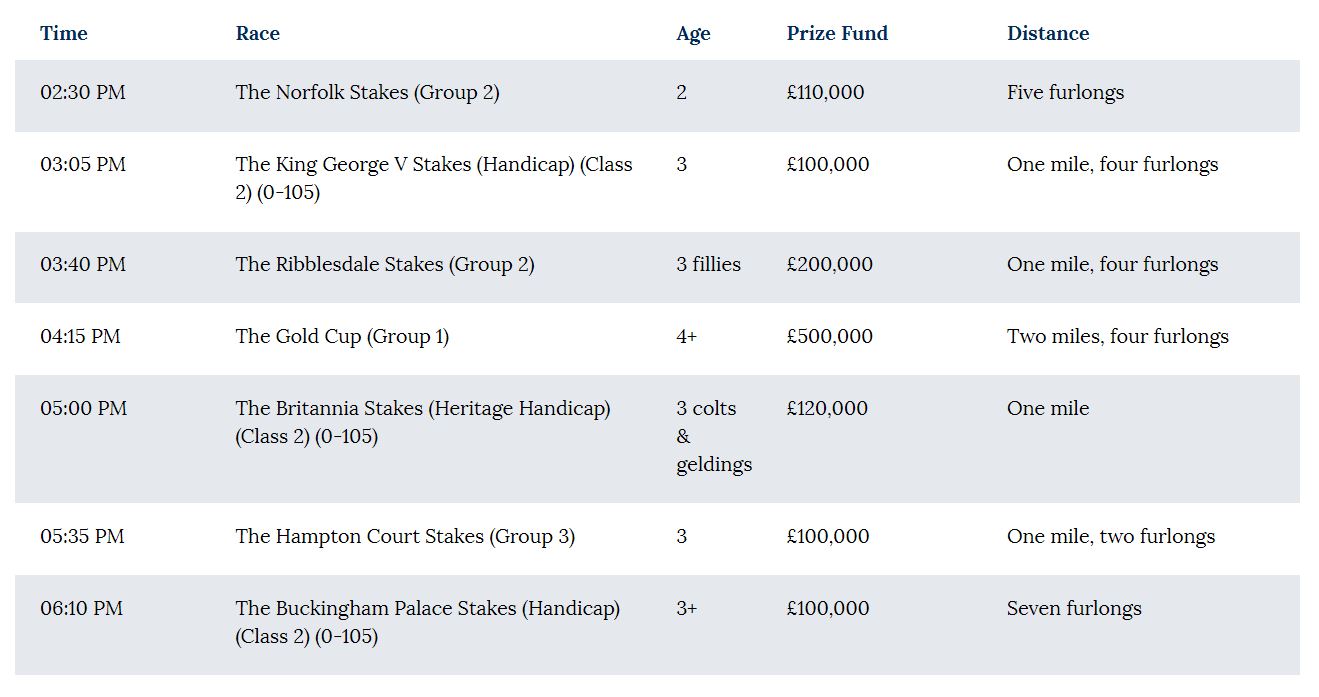
Task: Select The Hampton Court Stakes (Group 3)
Action: [x=405, y=536]
